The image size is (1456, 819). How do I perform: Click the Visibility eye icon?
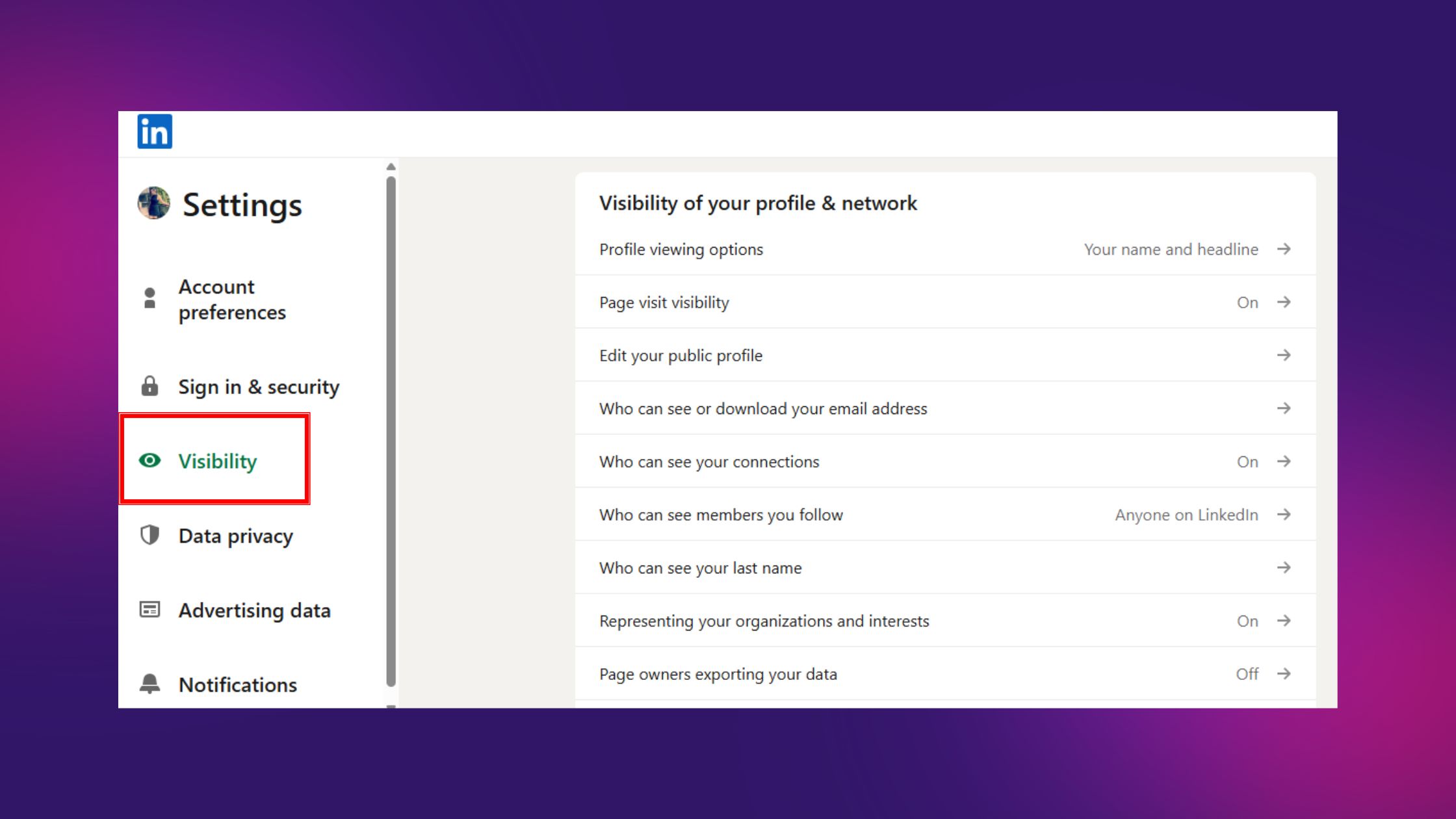tap(149, 461)
